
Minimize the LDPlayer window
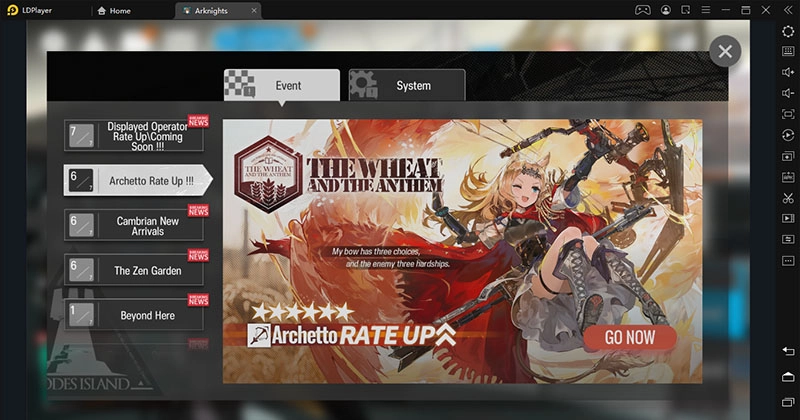point(726,10)
